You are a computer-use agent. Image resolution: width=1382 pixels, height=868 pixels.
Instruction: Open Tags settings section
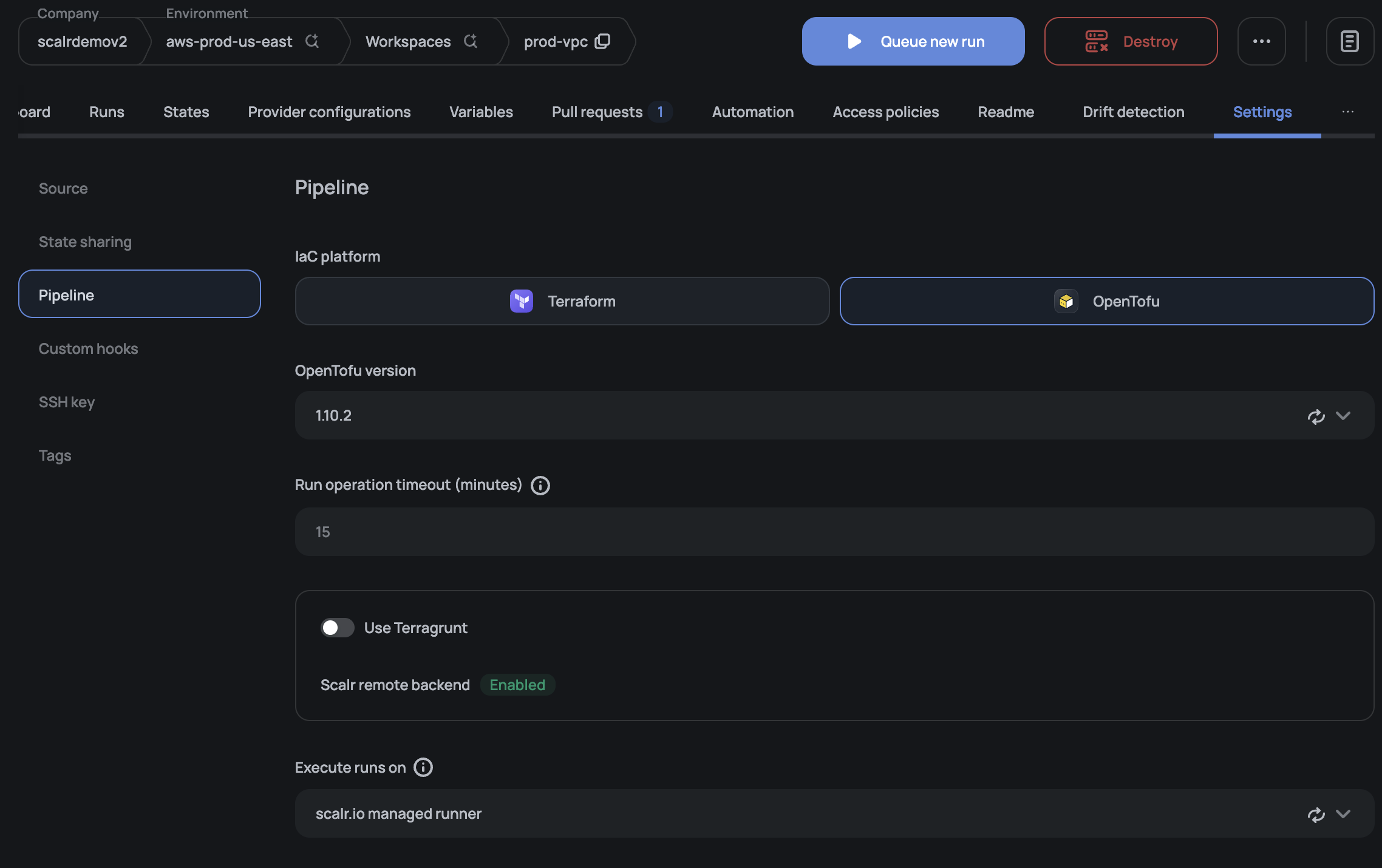click(x=55, y=455)
